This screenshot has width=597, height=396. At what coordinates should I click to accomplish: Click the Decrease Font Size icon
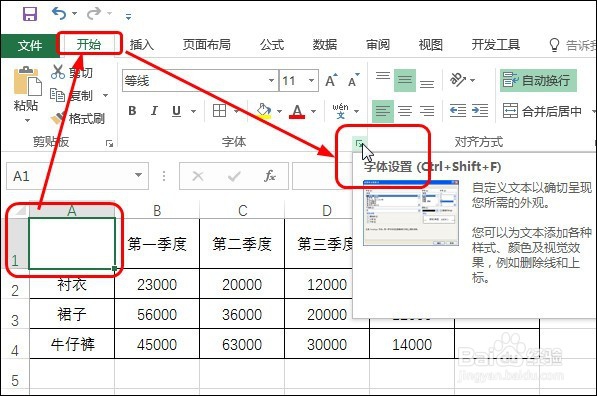pos(353,80)
